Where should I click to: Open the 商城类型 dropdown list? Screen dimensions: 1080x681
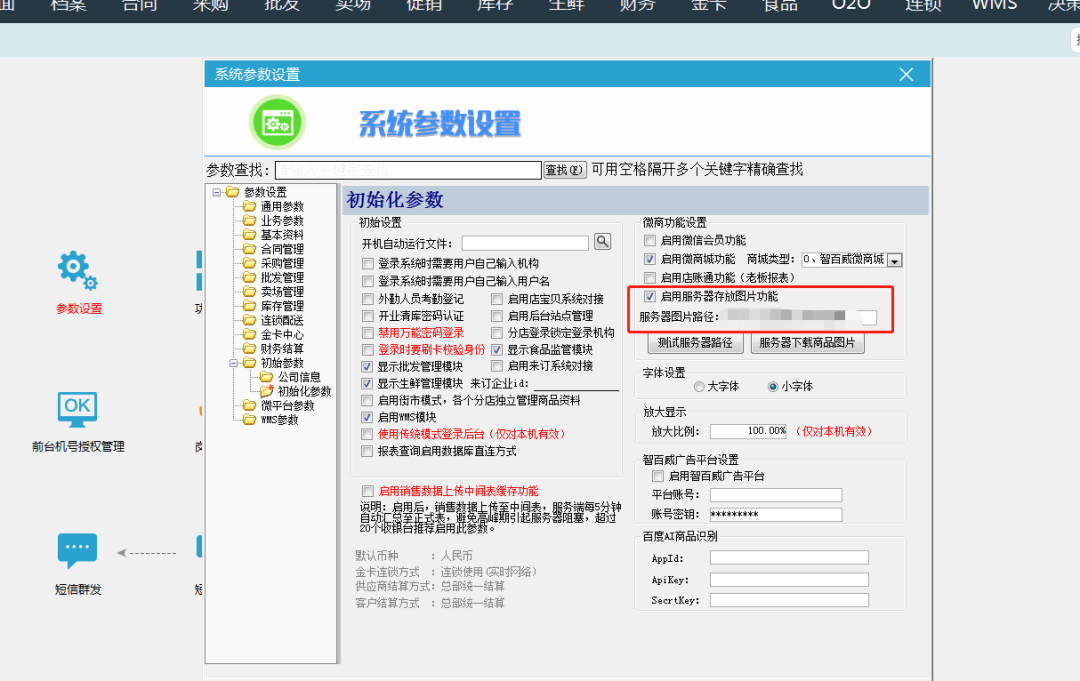tap(894, 260)
